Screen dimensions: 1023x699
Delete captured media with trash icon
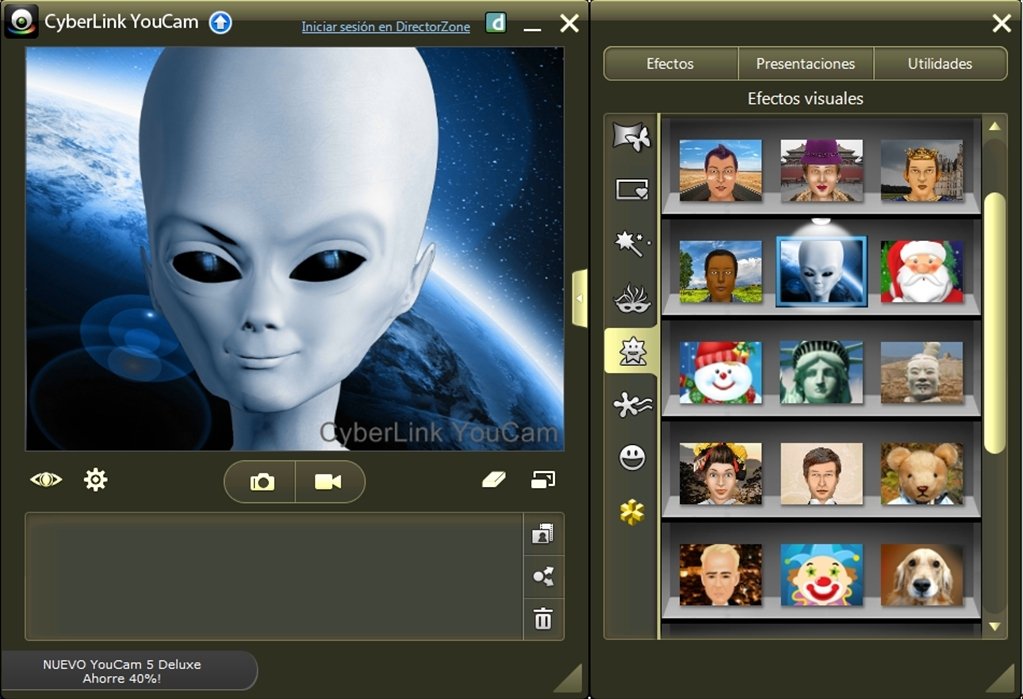pyautogui.click(x=543, y=618)
